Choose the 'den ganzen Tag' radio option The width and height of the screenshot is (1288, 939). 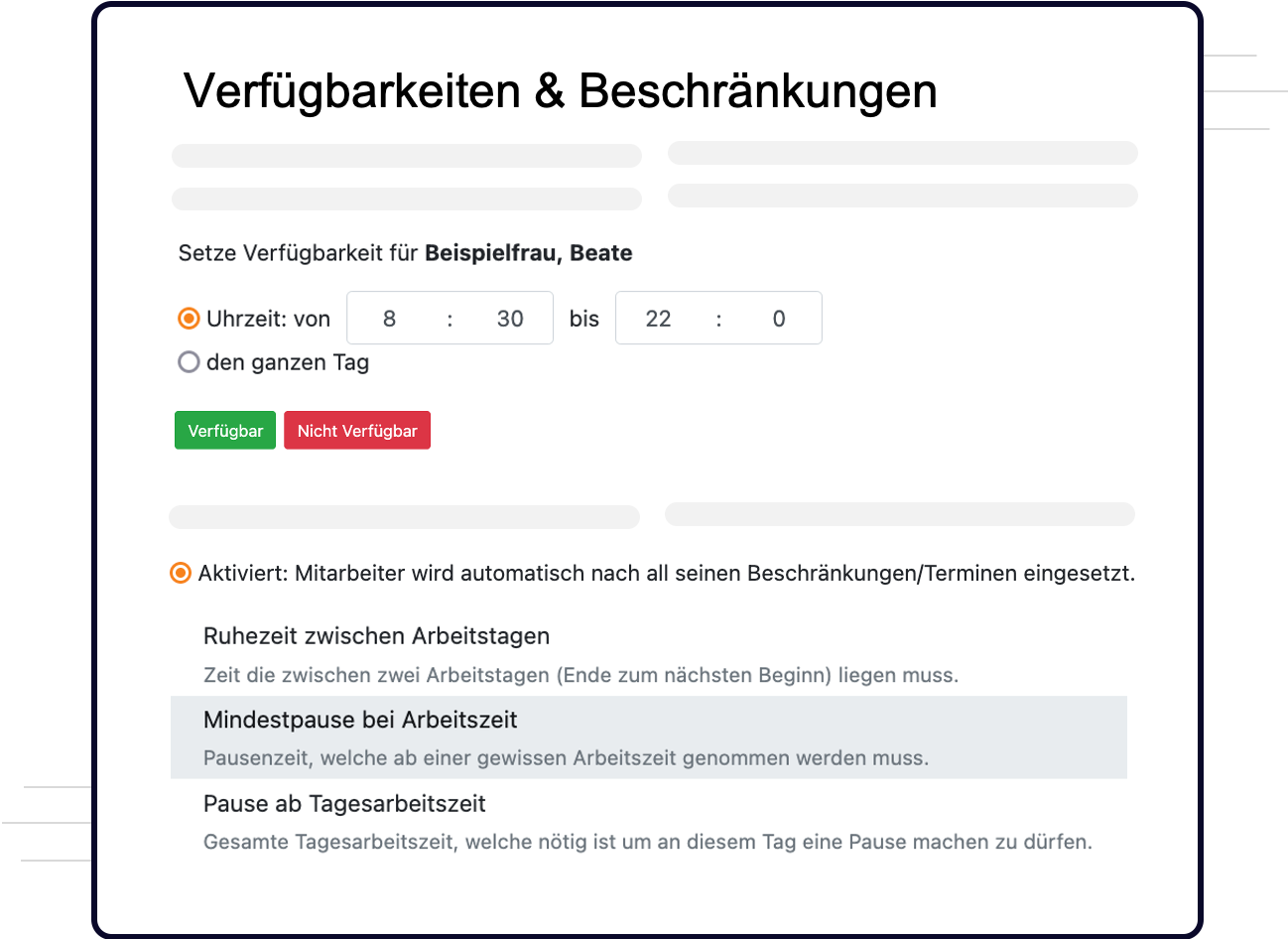pos(189,362)
